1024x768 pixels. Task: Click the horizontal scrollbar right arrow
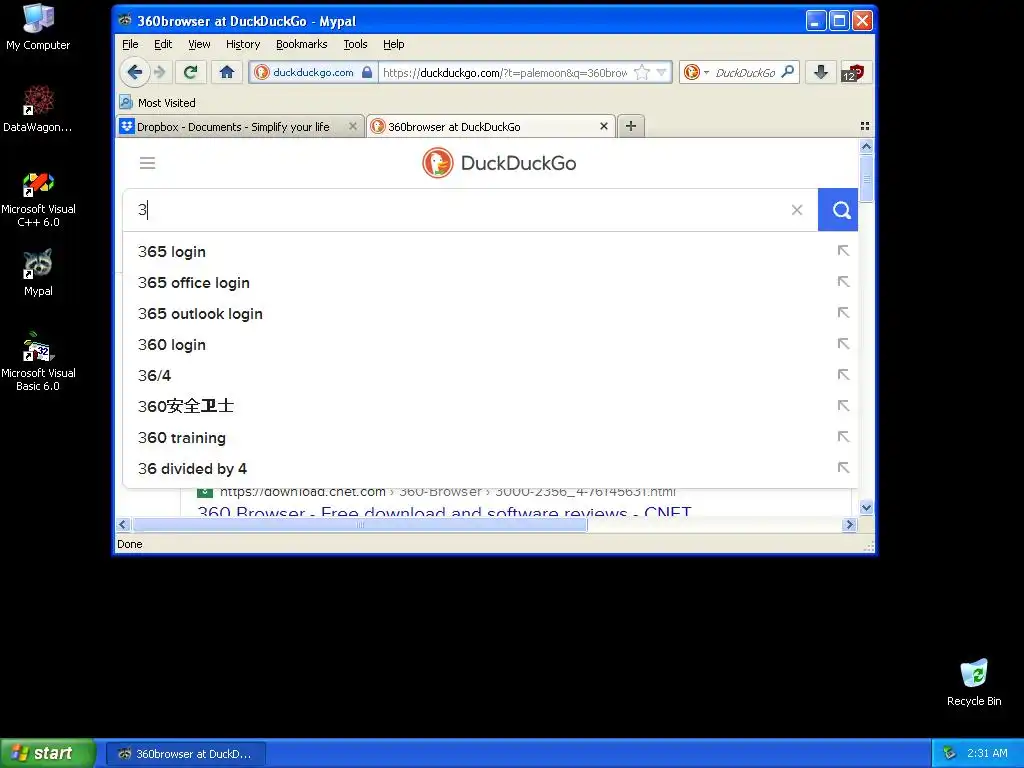(849, 524)
